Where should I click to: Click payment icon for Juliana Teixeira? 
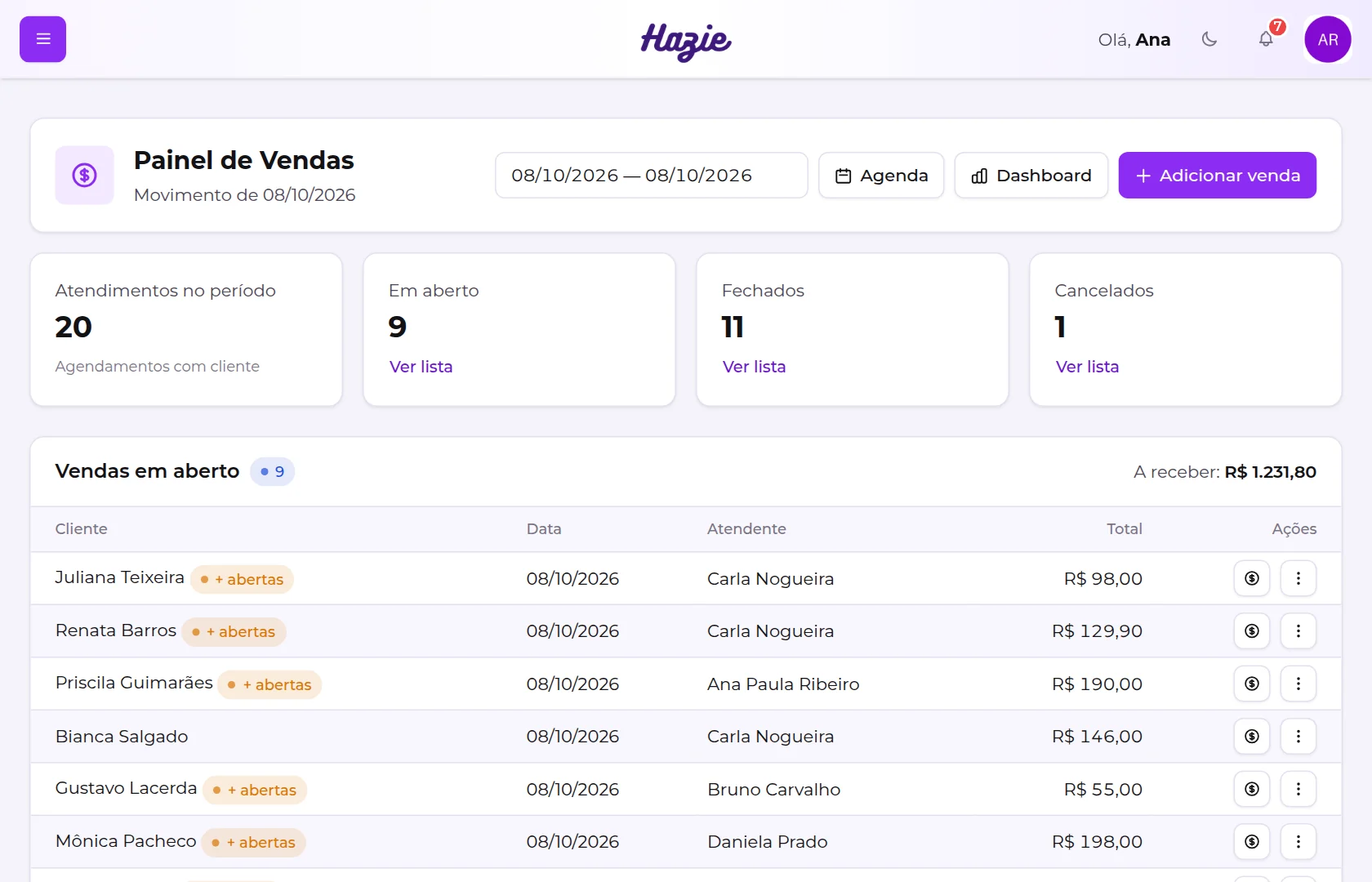(x=1252, y=578)
